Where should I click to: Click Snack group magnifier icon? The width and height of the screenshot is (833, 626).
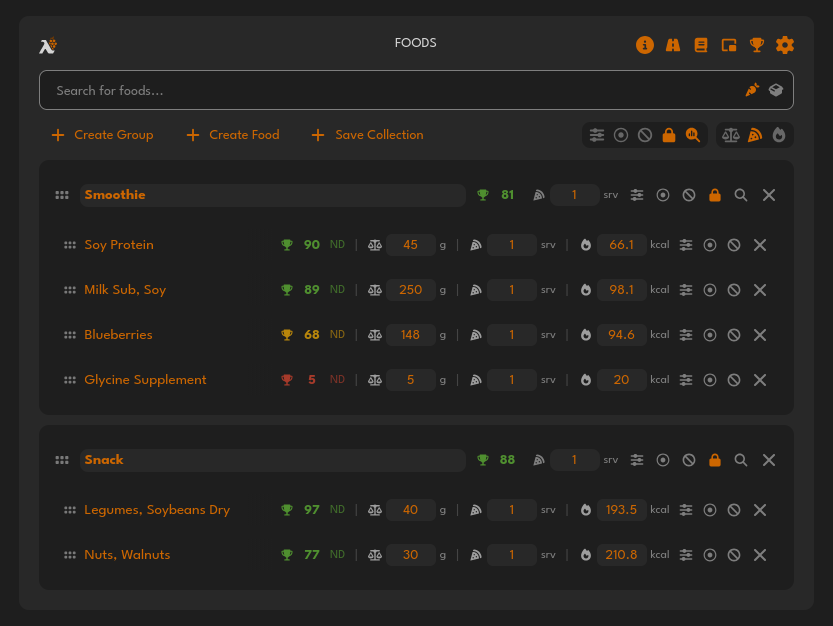(x=741, y=460)
